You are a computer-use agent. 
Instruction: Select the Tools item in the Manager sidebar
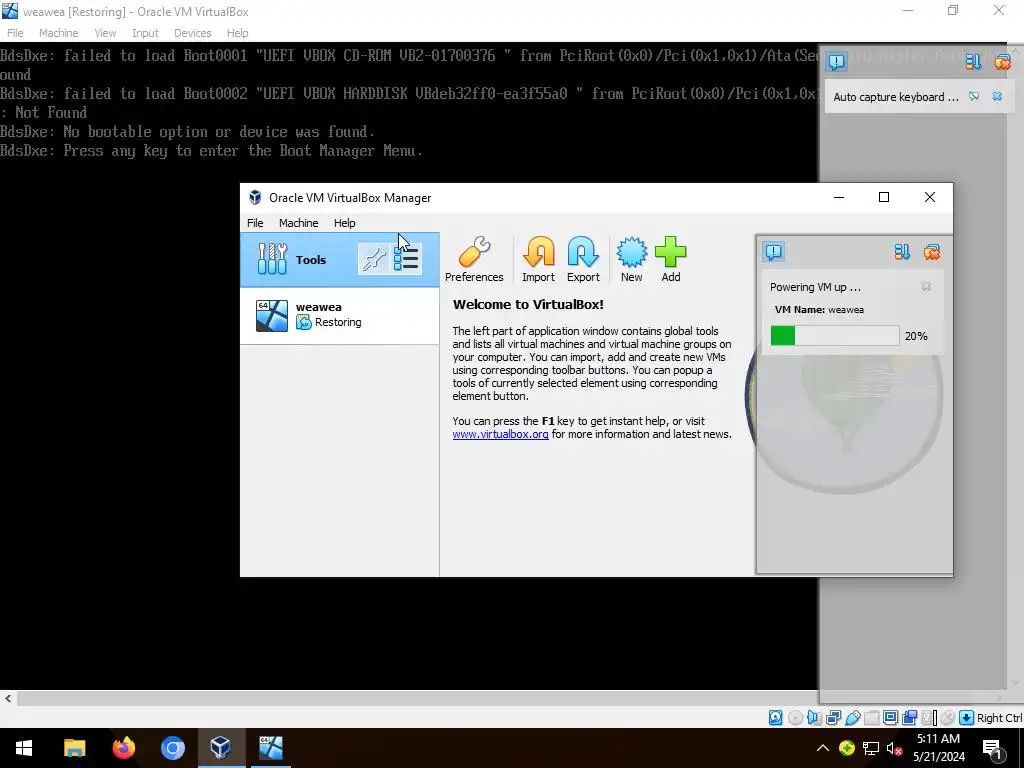[x=340, y=260]
